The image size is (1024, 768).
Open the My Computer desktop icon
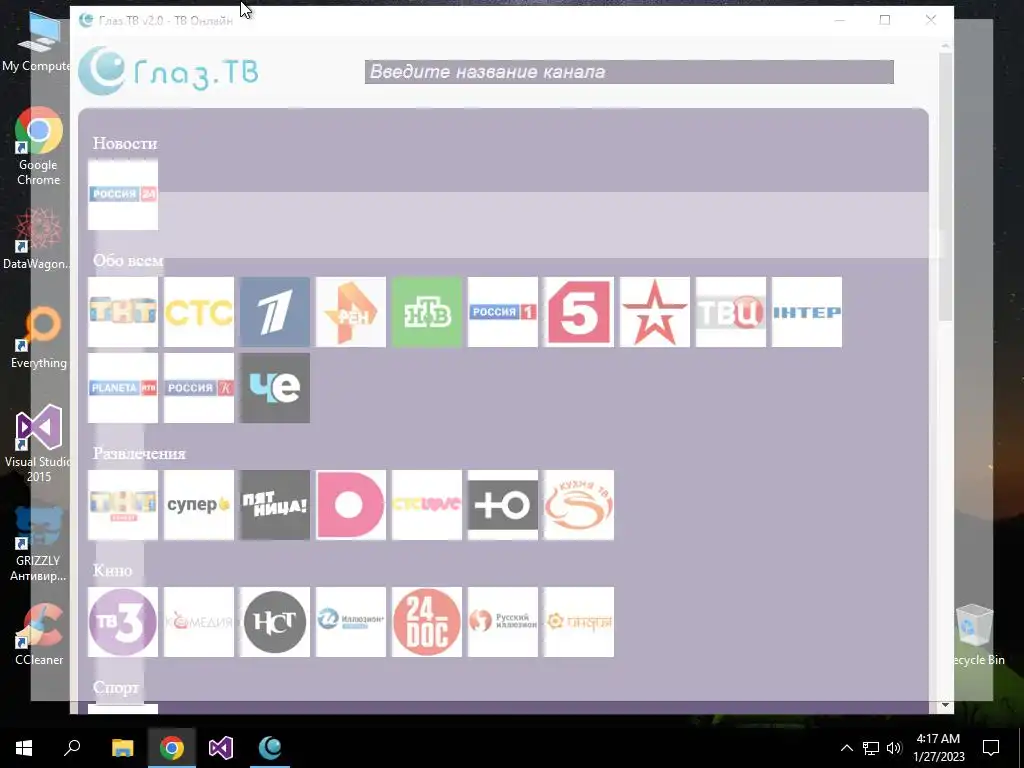point(37,42)
